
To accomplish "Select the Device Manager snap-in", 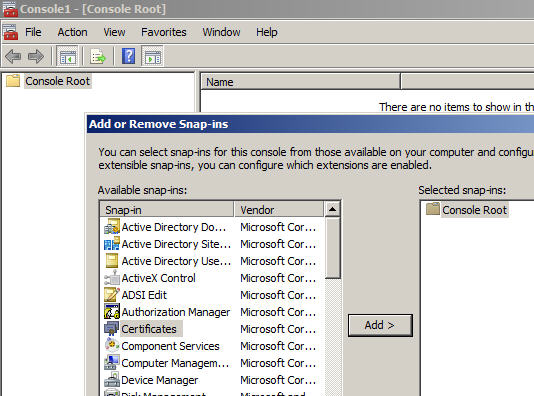I will [159, 380].
